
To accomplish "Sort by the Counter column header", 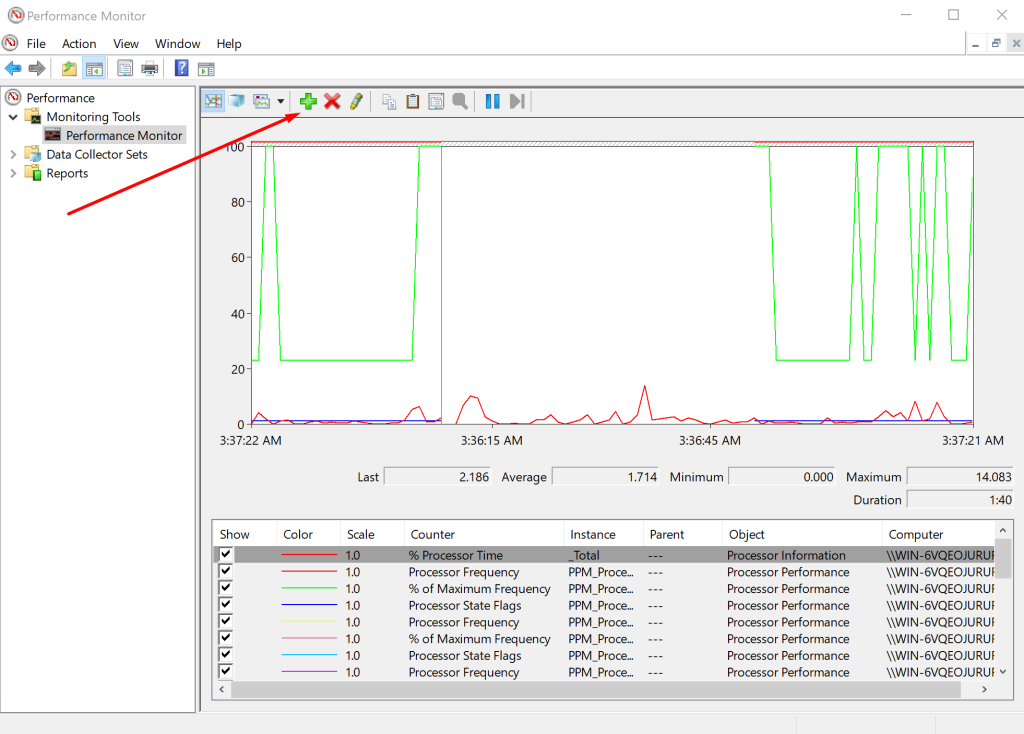I will tap(484, 534).
